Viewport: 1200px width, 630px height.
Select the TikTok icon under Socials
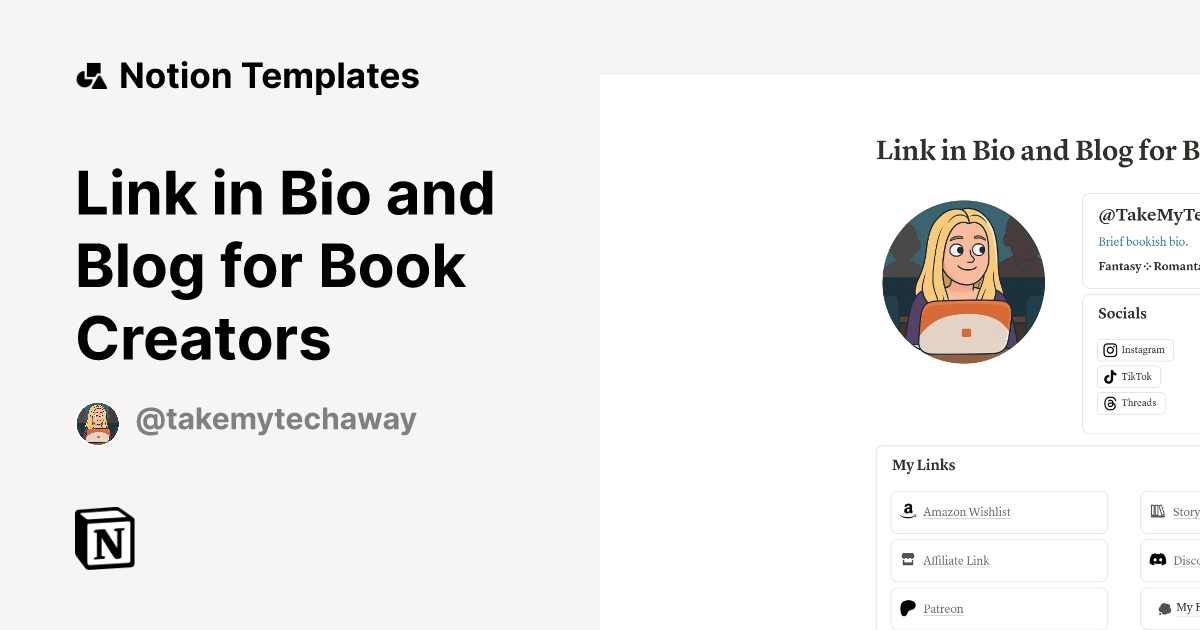click(1110, 376)
